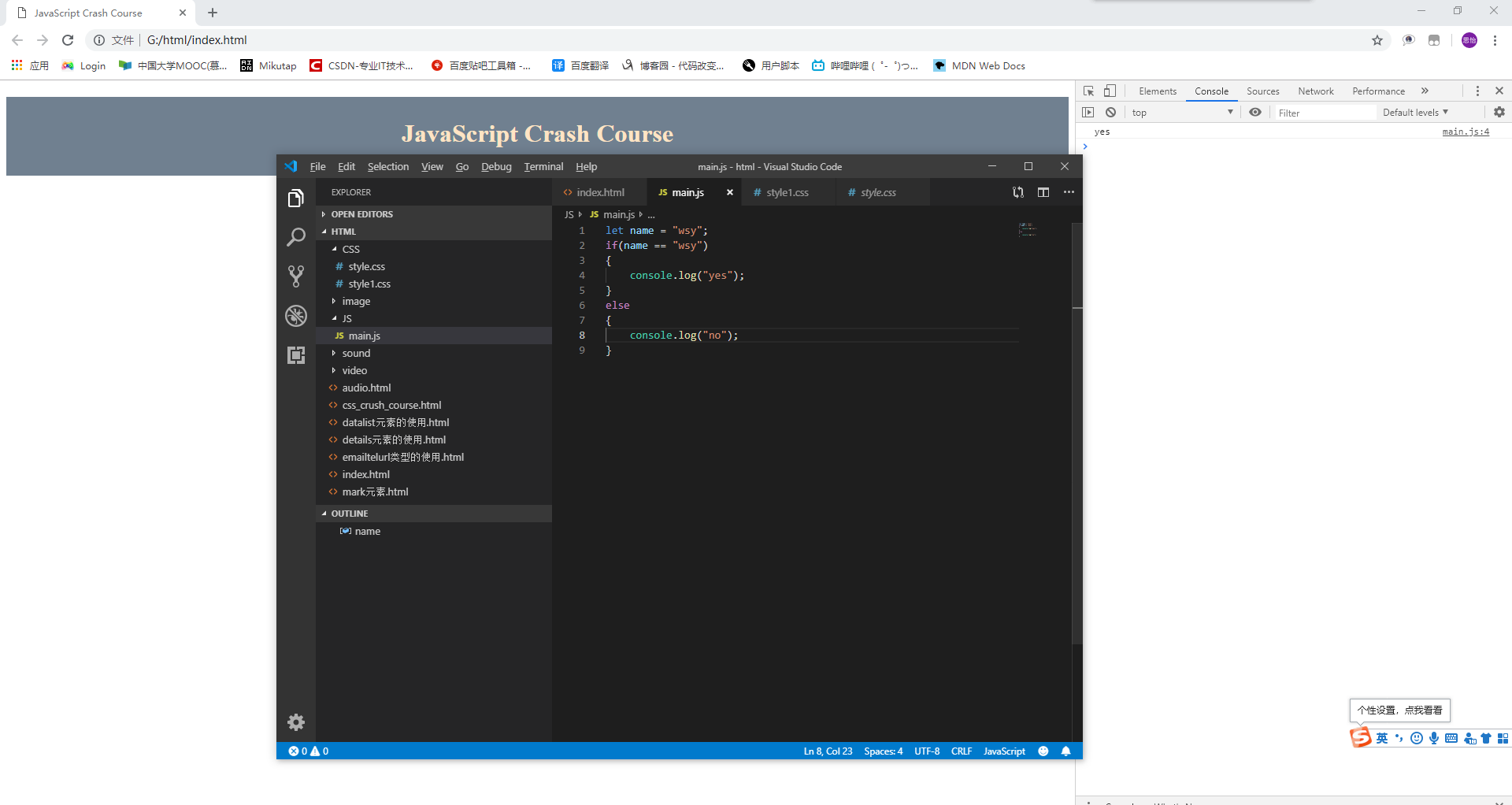
Task: Show more DevTools tabs chevron
Action: (1425, 91)
